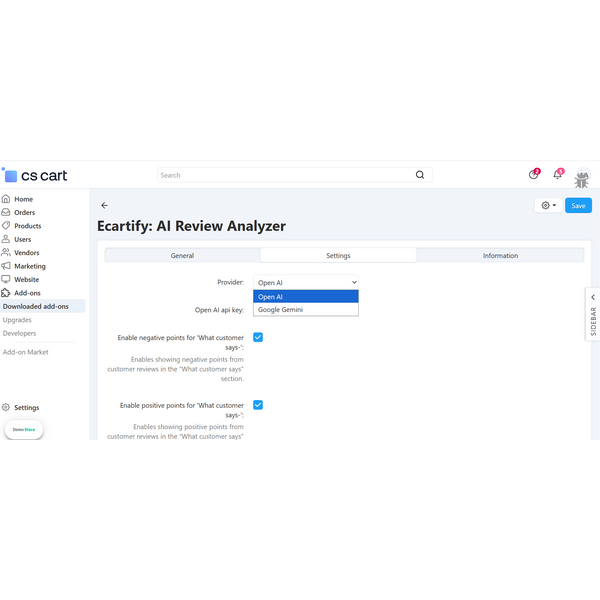Open the Provider dropdown

coord(305,283)
